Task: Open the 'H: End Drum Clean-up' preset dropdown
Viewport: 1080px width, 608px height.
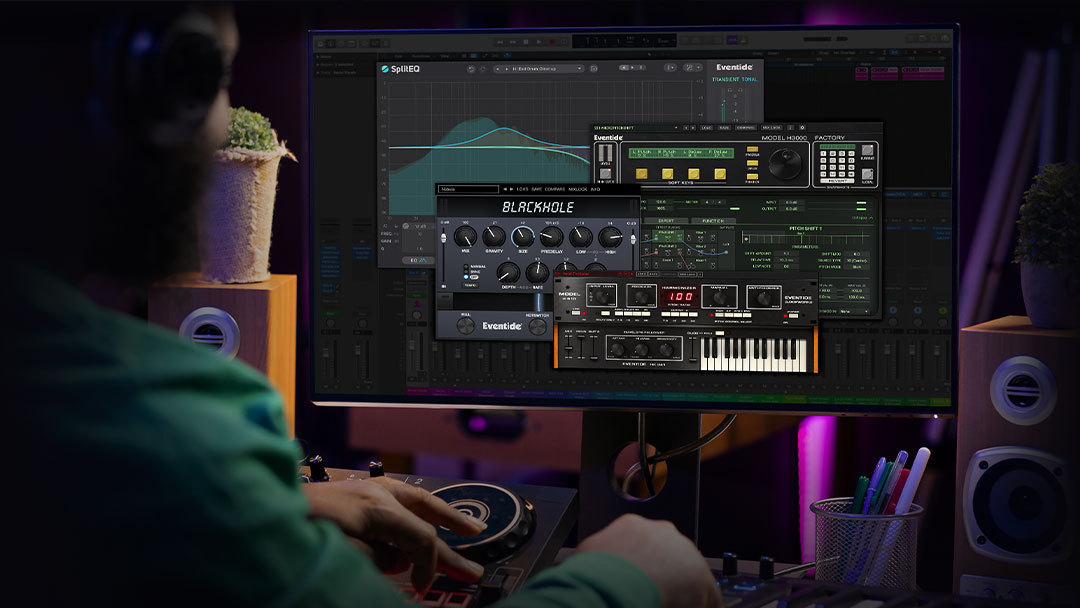Action: [x=538, y=70]
